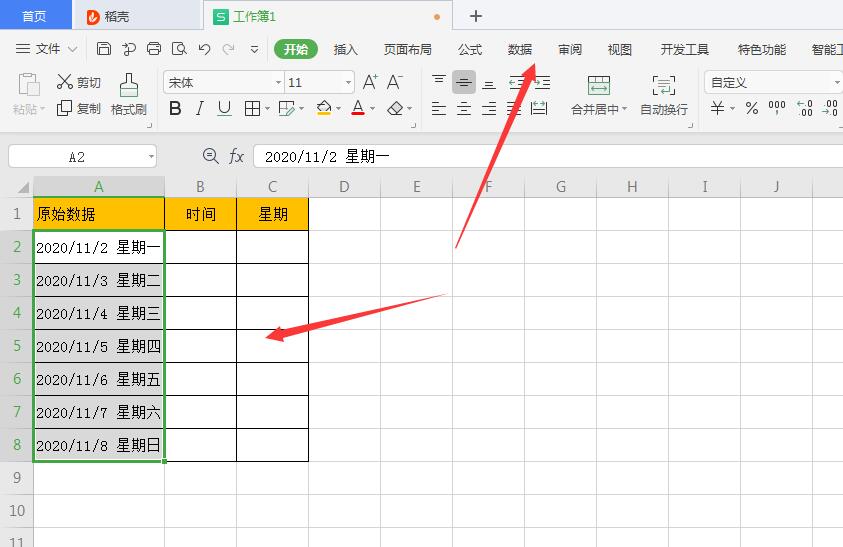Viewport: 843px width, 547px height.
Task: Open borders dropdown arrow
Action: coord(267,109)
